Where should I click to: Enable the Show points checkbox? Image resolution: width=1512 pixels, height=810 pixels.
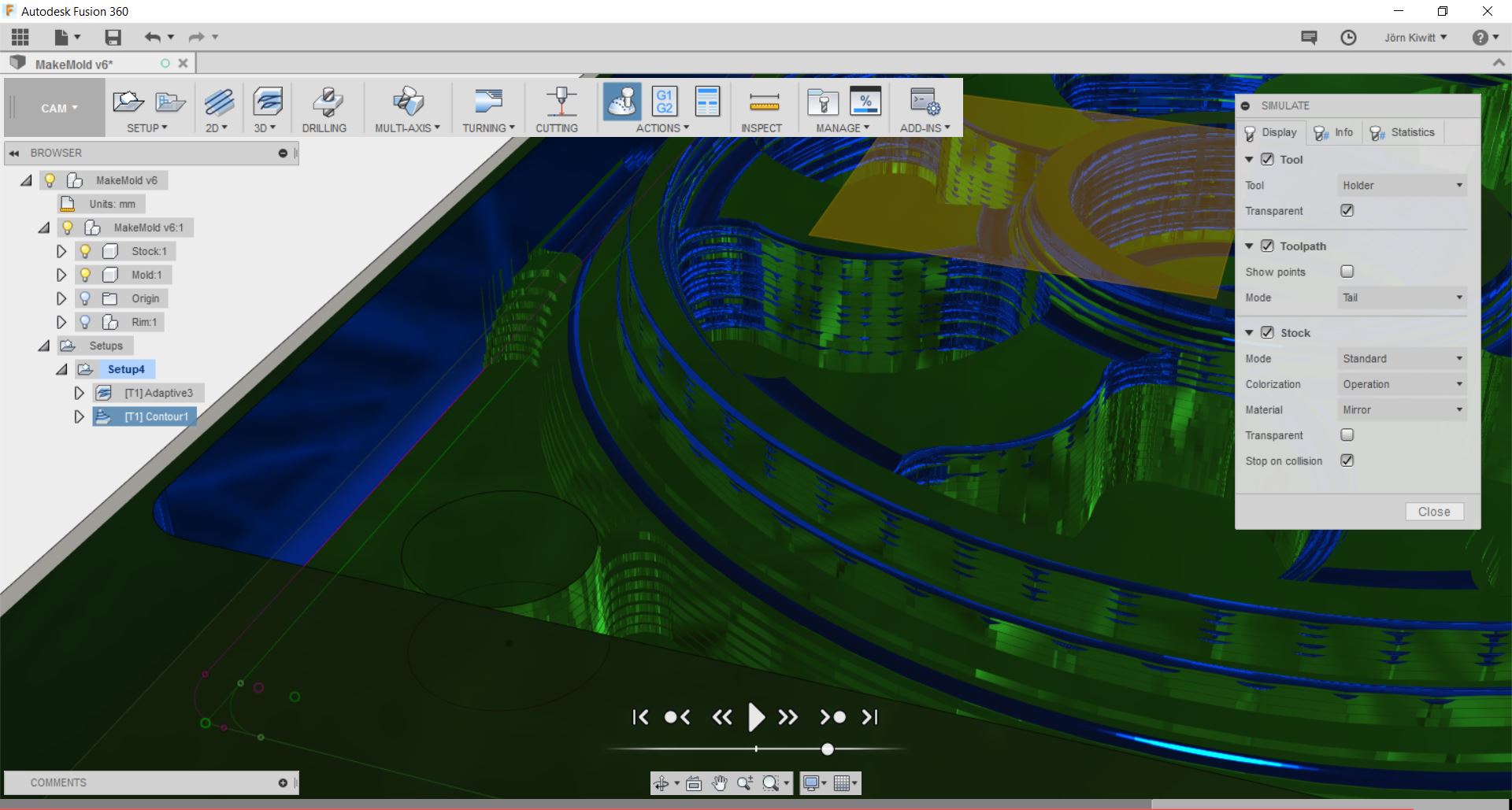[1347, 272]
